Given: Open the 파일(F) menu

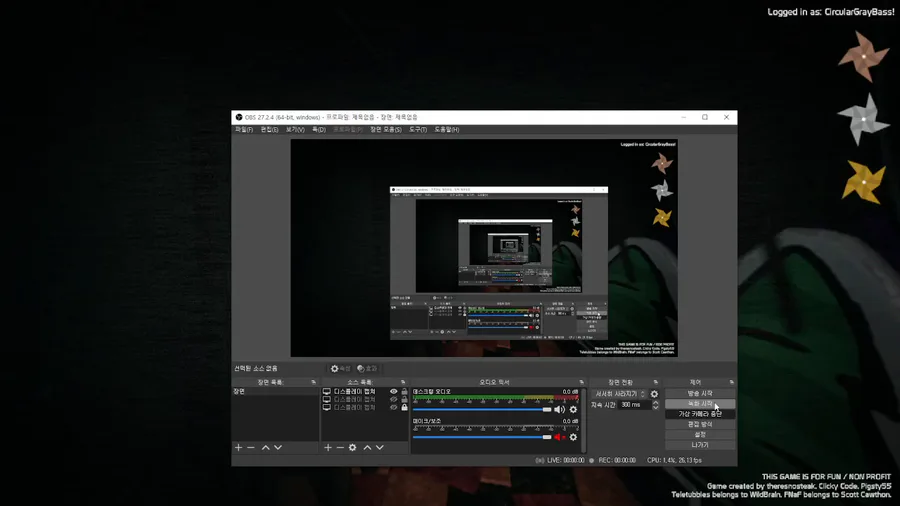Looking at the screenshot, I should pyautogui.click(x=244, y=130).
